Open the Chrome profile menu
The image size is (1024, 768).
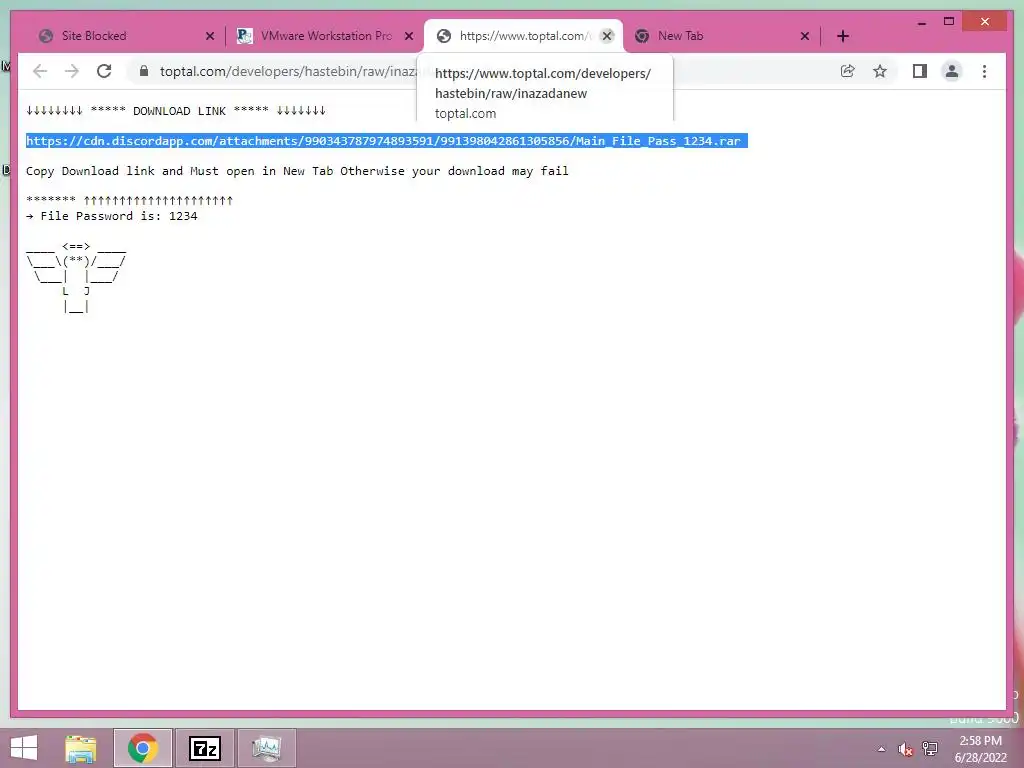952,71
